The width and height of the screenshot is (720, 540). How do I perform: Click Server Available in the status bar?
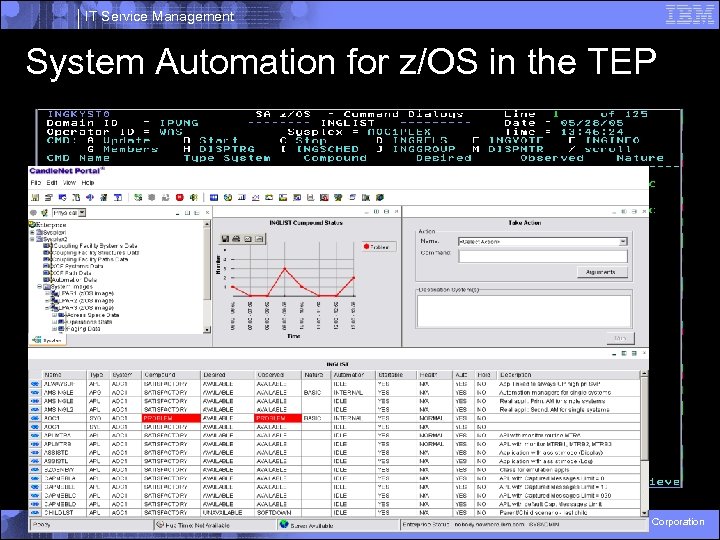[311, 525]
